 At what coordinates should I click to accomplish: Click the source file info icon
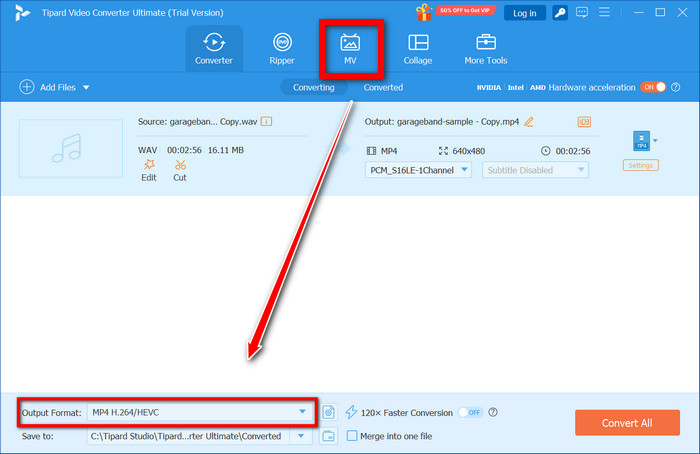pyautogui.click(x=267, y=121)
